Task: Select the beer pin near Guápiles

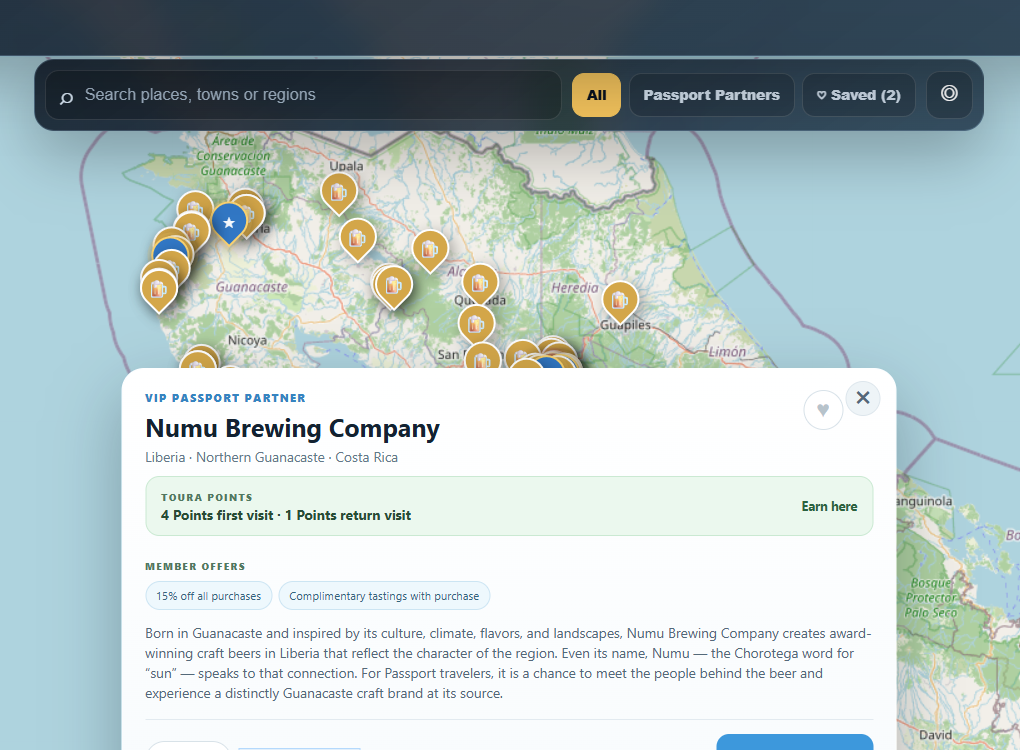Action: pos(620,301)
